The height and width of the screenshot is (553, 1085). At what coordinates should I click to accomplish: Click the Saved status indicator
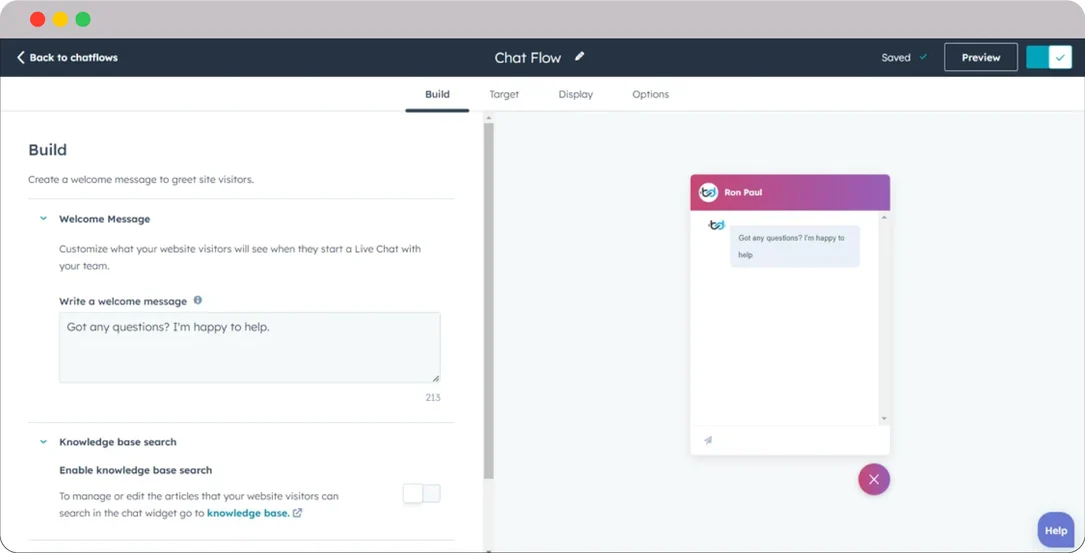[x=904, y=57]
